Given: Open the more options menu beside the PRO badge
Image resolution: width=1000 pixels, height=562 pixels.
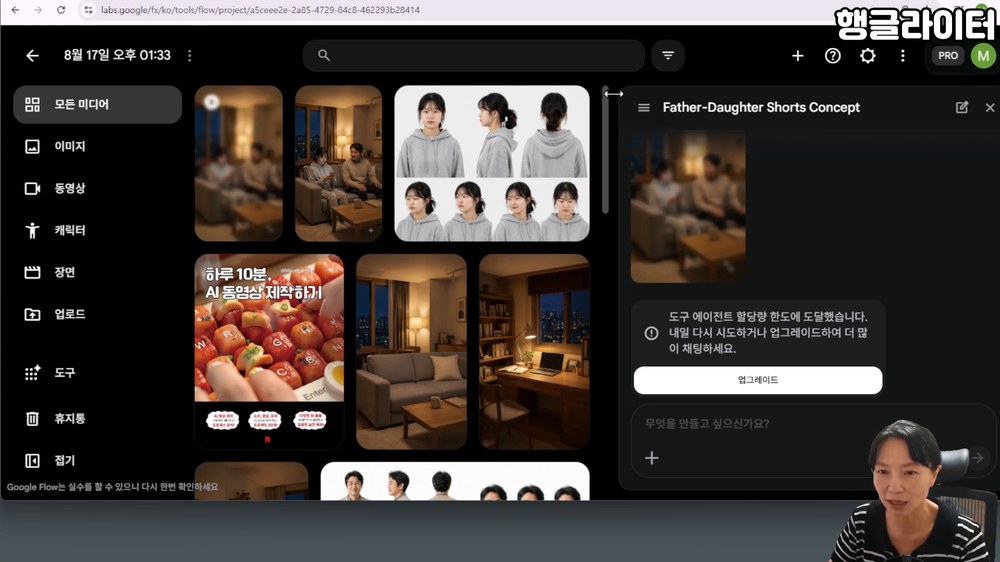Looking at the screenshot, I should pyautogui.click(x=902, y=56).
